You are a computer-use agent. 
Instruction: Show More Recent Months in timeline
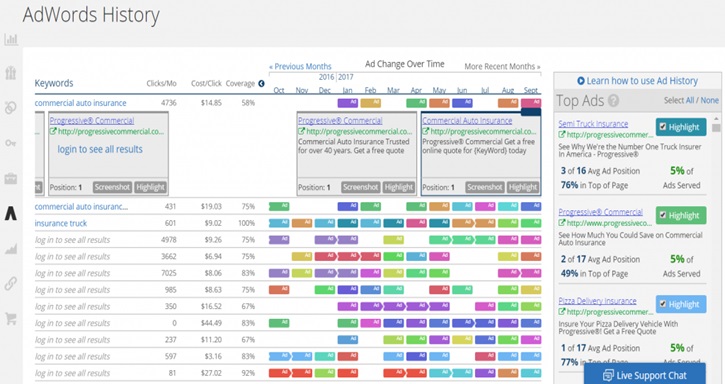tap(502, 66)
